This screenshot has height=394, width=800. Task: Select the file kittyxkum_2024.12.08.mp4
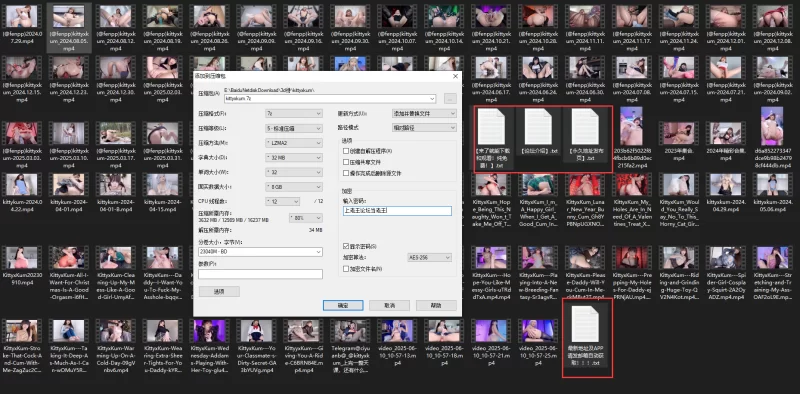tap(773, 28)
